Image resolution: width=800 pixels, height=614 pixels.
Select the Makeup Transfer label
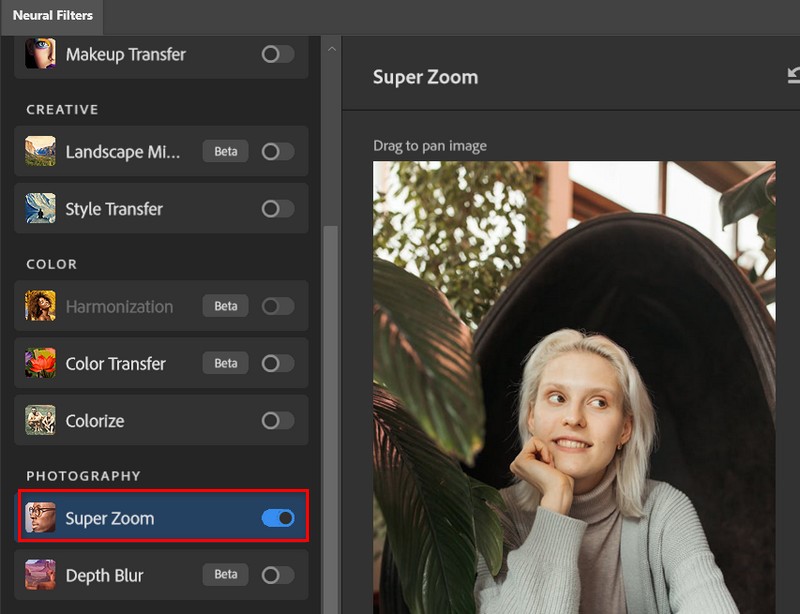click(x=126, y=54)
